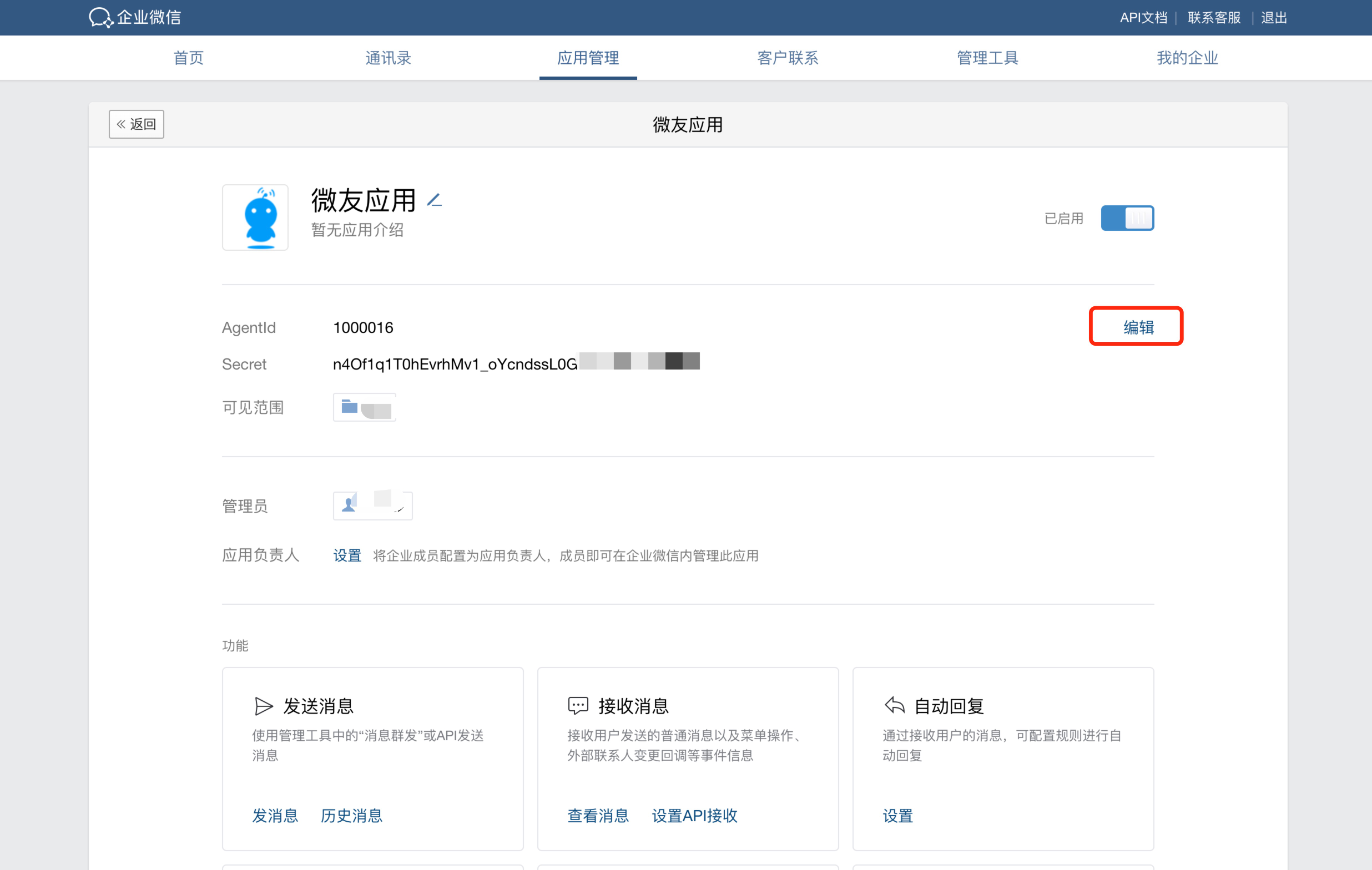Screen dimensions: 1372x870
Task: Toggle the 已启用 switch off
Action: [1127, 218]
